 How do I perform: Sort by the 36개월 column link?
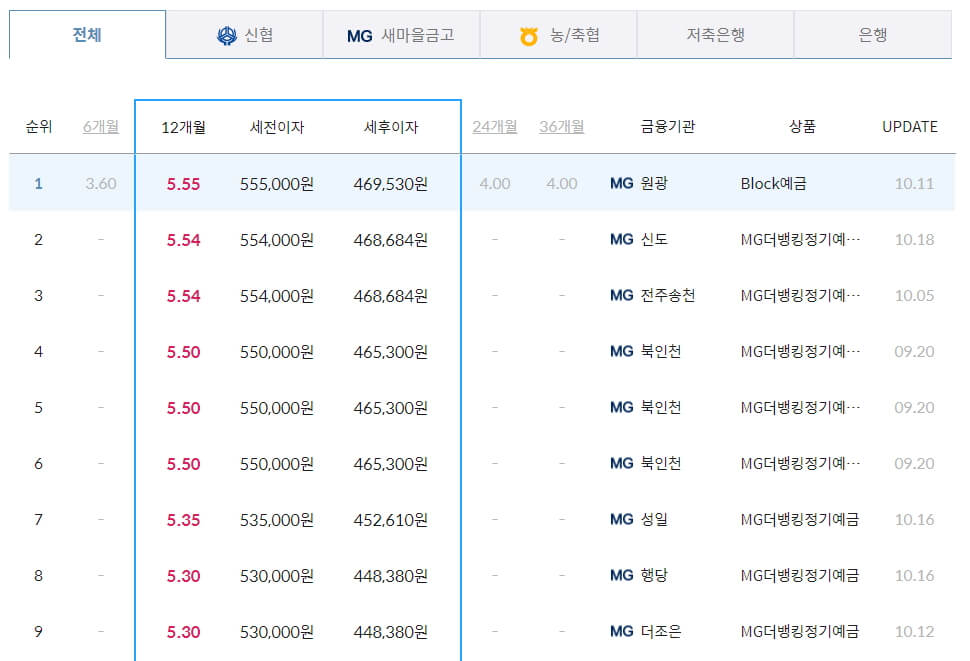pyautogui.click(x=561, y=126)
